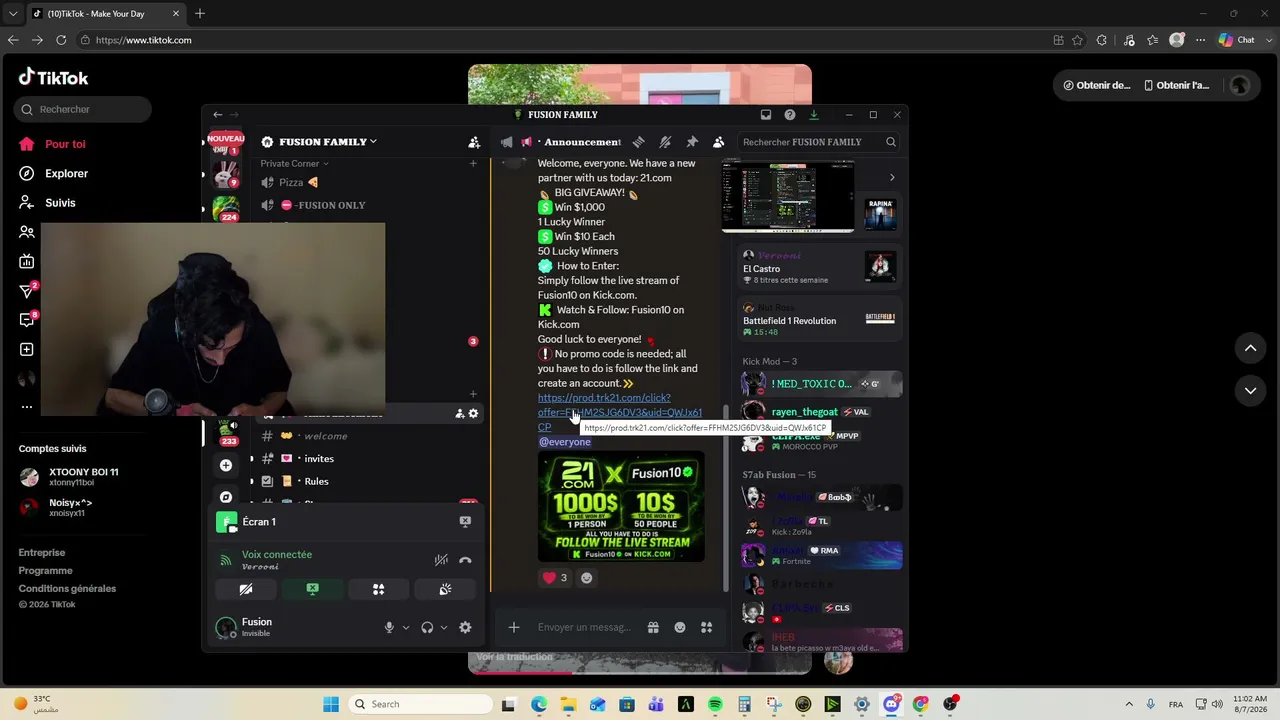Invite people to FUSION FAMILY server
The image size is (1280, 720).
coord(474,142)
